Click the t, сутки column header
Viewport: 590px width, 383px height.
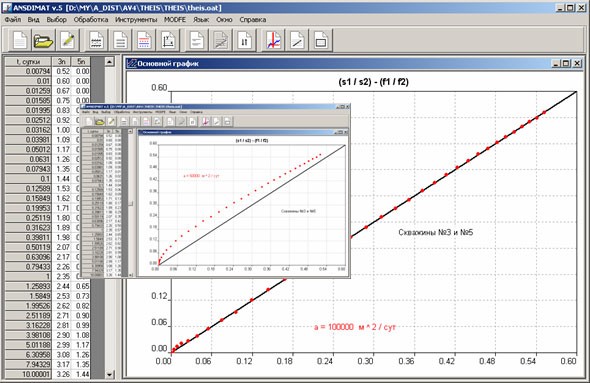tap(28, 61)
